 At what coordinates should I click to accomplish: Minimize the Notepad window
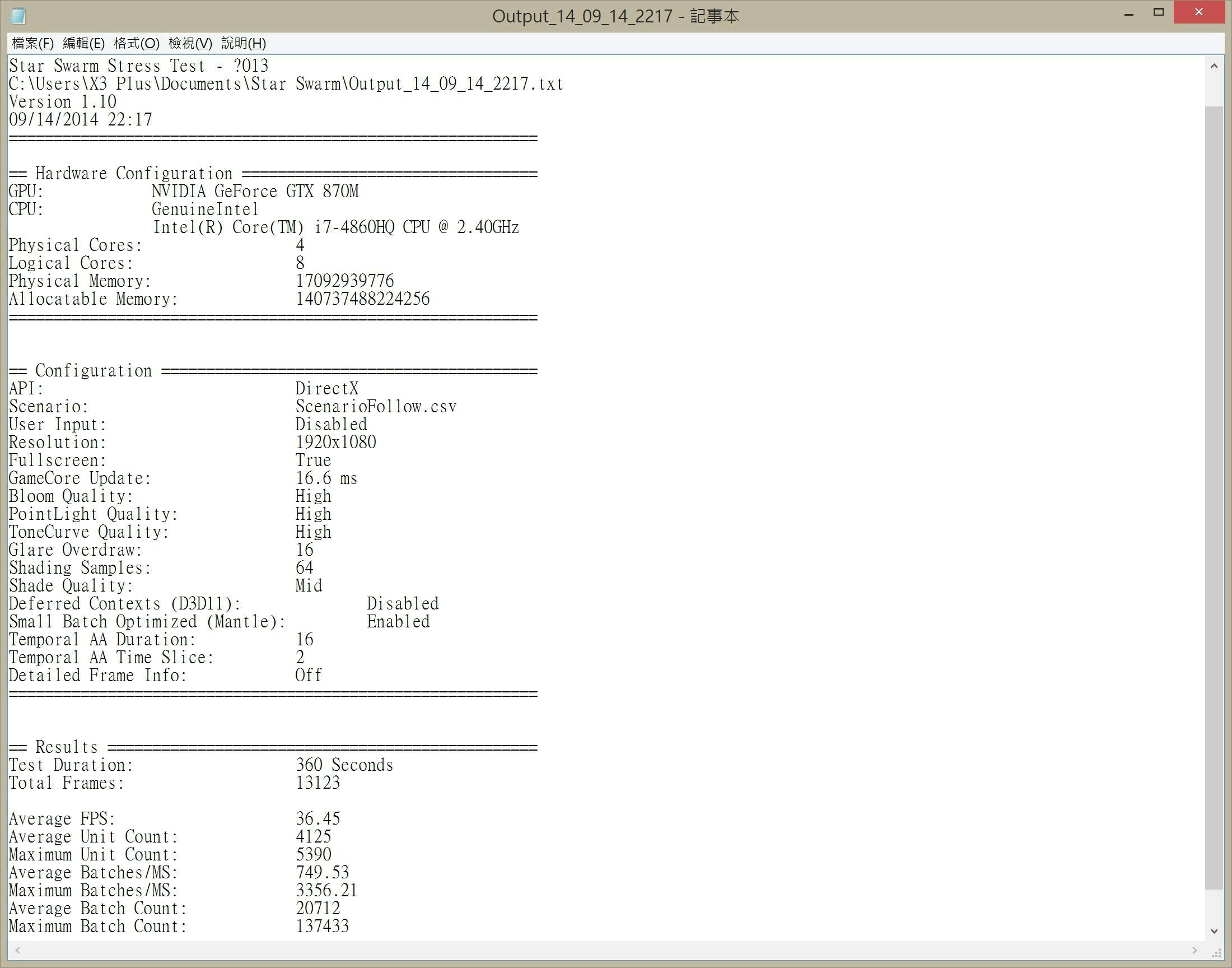tap(1128, 13)
